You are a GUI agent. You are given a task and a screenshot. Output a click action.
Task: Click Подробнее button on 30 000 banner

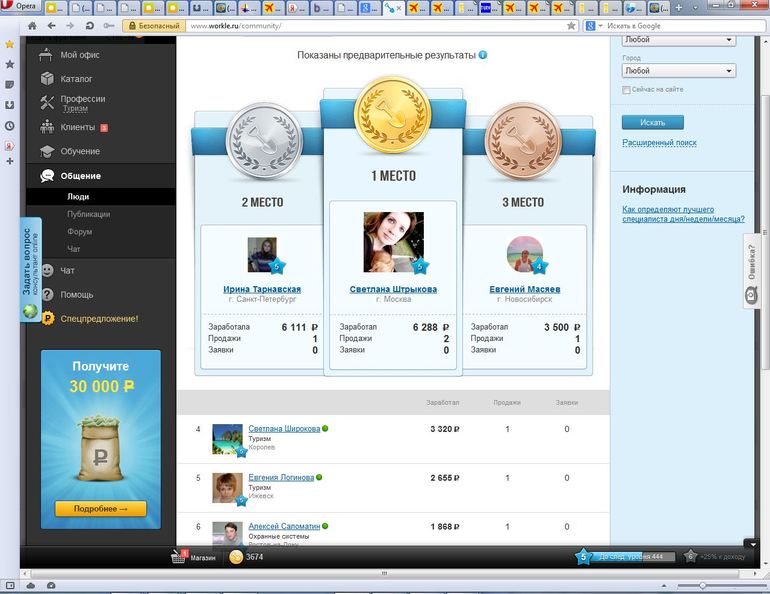click(101, 509)
